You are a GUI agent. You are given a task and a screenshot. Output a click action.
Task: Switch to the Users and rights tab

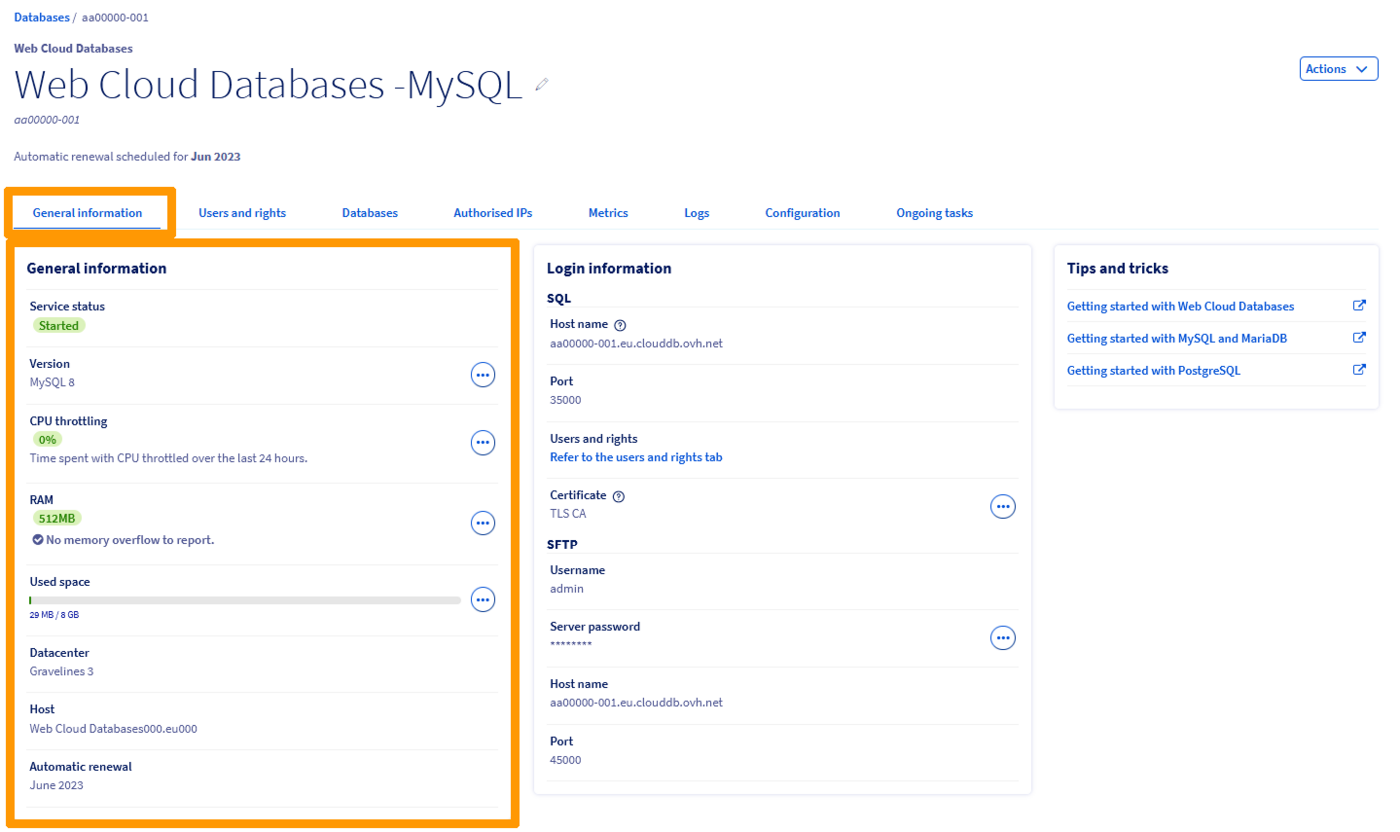242,213
